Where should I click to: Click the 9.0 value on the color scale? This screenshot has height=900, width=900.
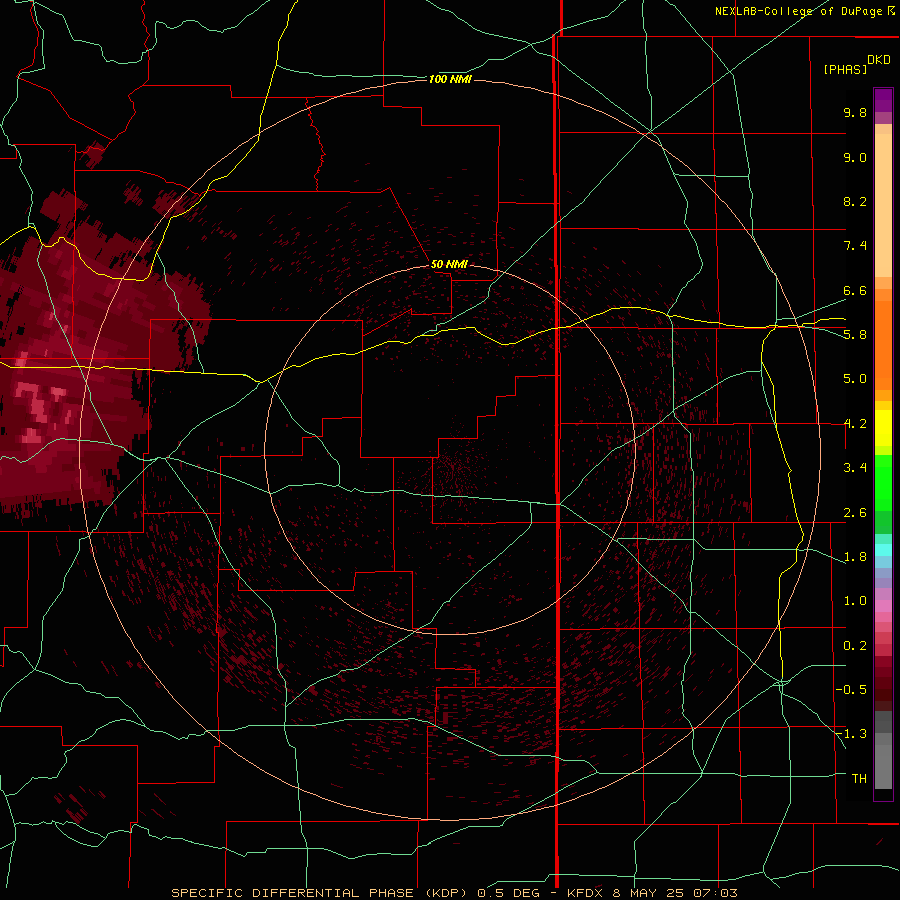tap(855, 157)
